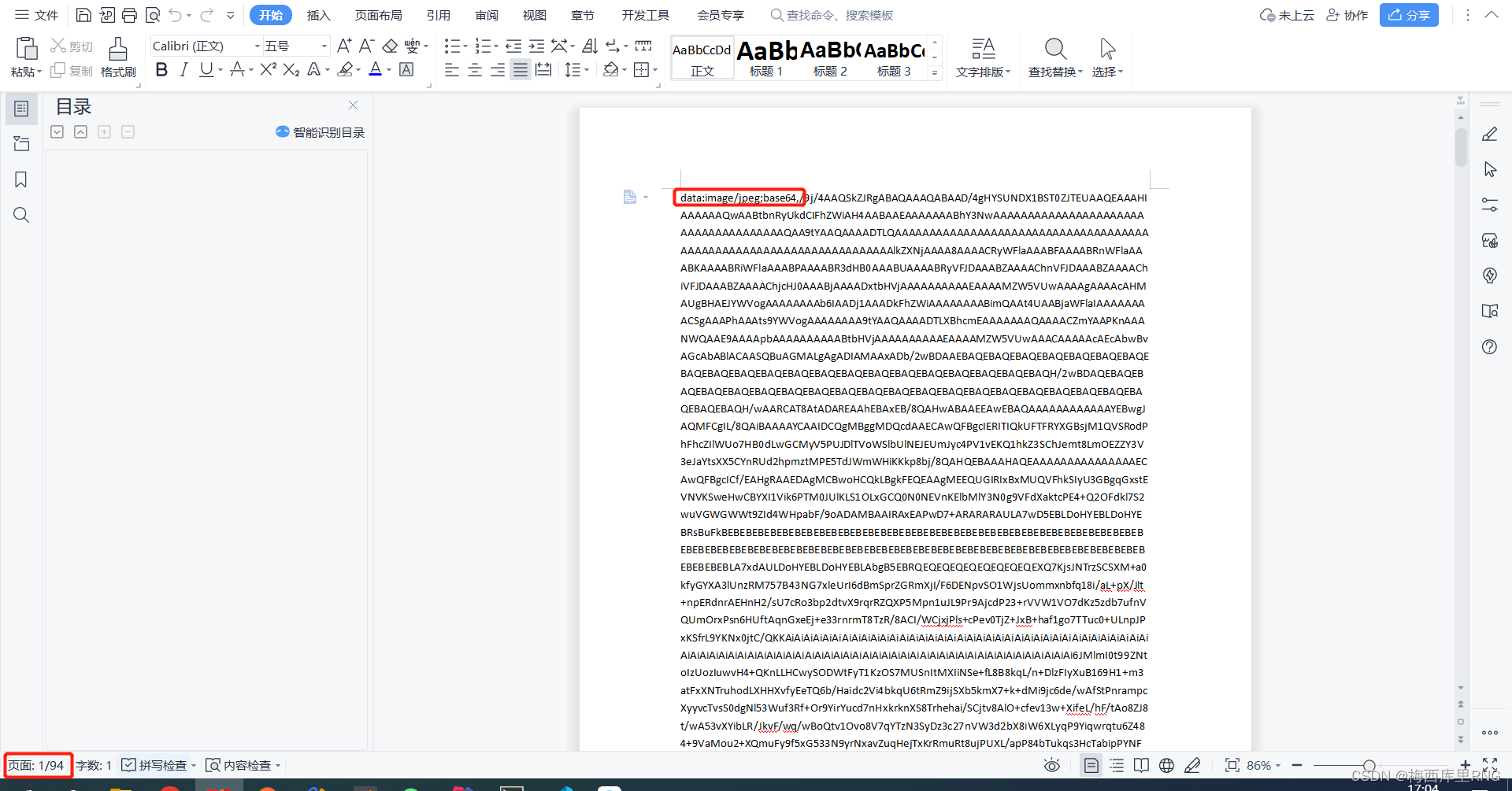Click the character border icon

(406, 70)
